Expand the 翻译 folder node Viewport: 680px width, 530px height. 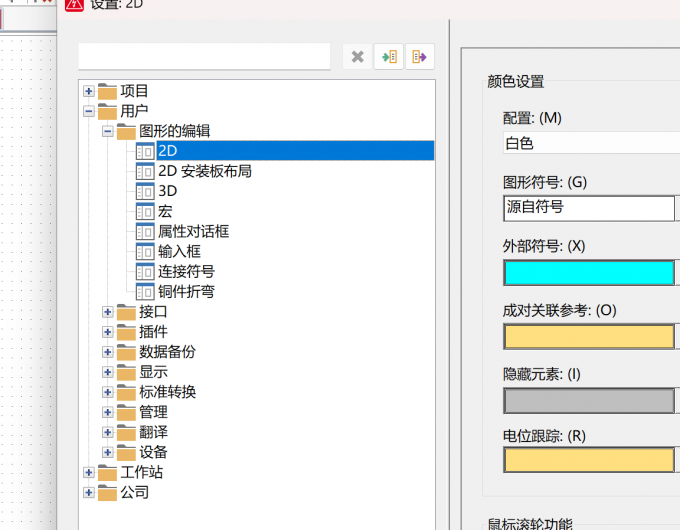pyautogui.click(x=108, y=432)
